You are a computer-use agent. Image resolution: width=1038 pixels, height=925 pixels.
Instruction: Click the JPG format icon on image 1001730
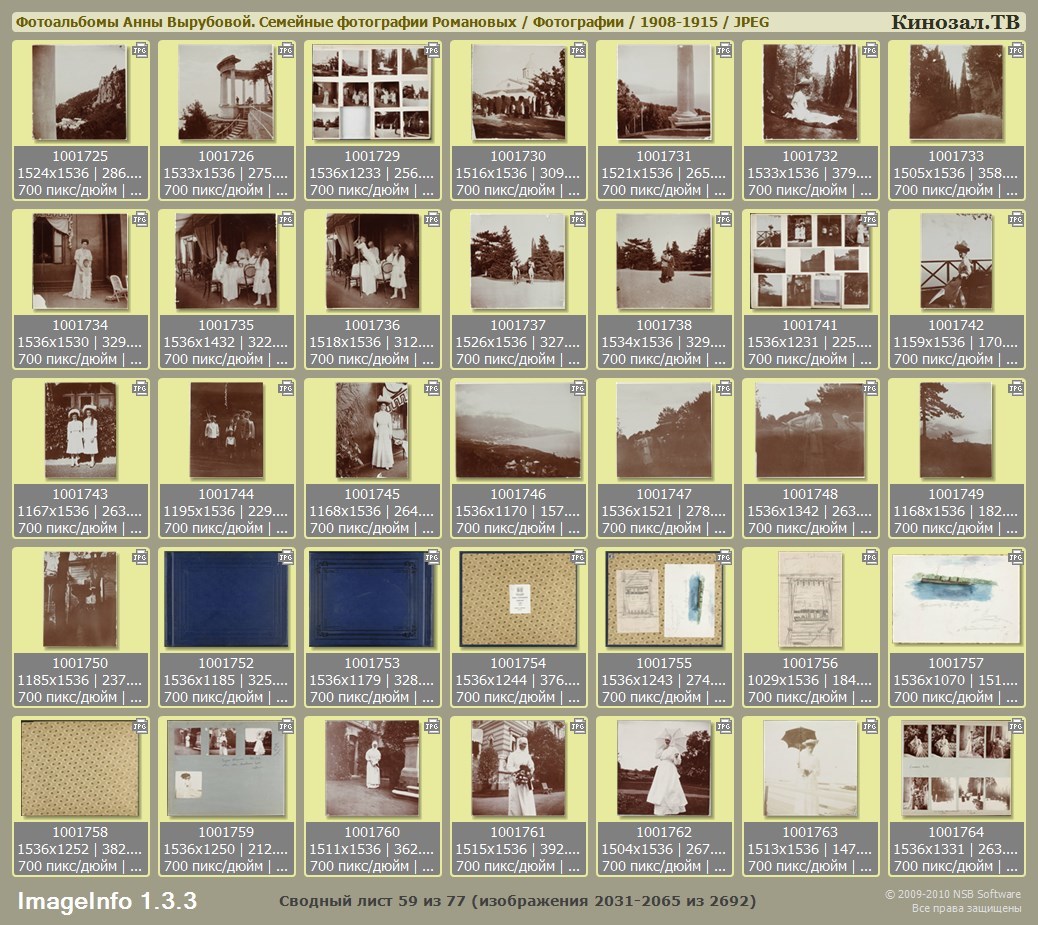[578, 50]
